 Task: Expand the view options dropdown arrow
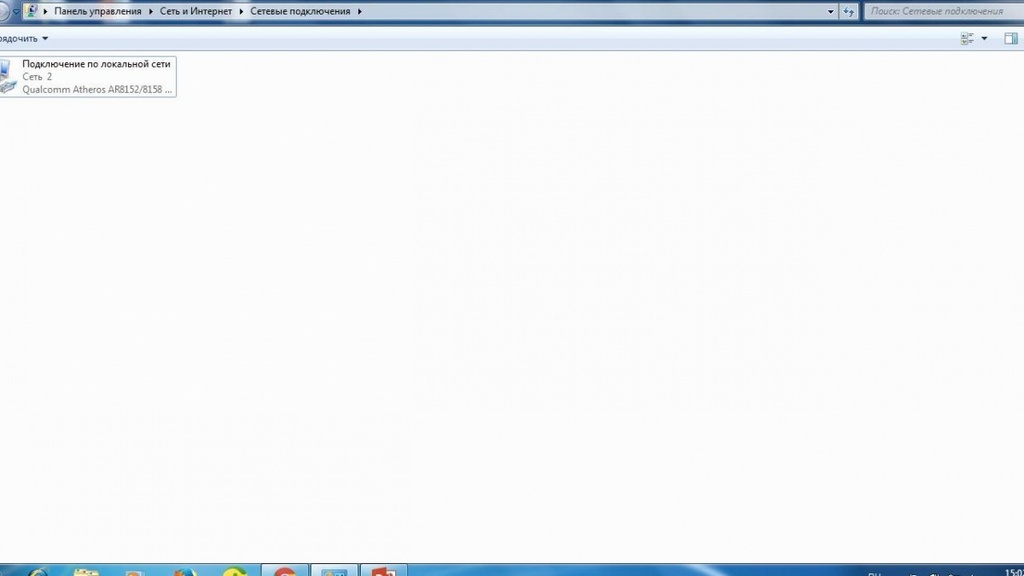coord(984,38)
